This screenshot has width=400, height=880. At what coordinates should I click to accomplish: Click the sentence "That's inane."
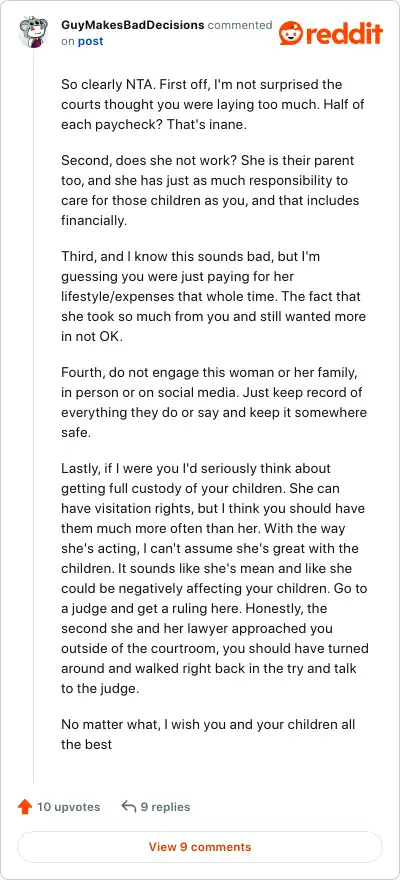(206, 125)
